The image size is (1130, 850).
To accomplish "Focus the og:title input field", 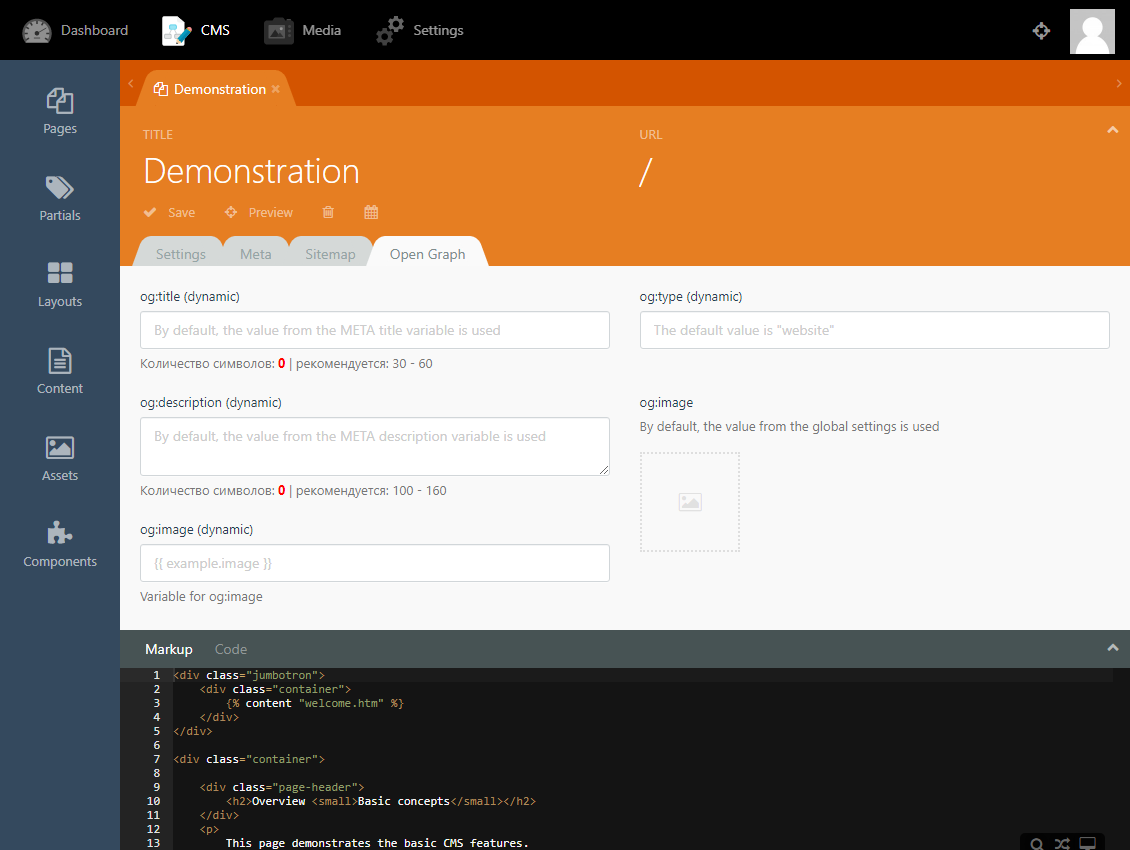I will pyautogui.click(x=375, y=330).
